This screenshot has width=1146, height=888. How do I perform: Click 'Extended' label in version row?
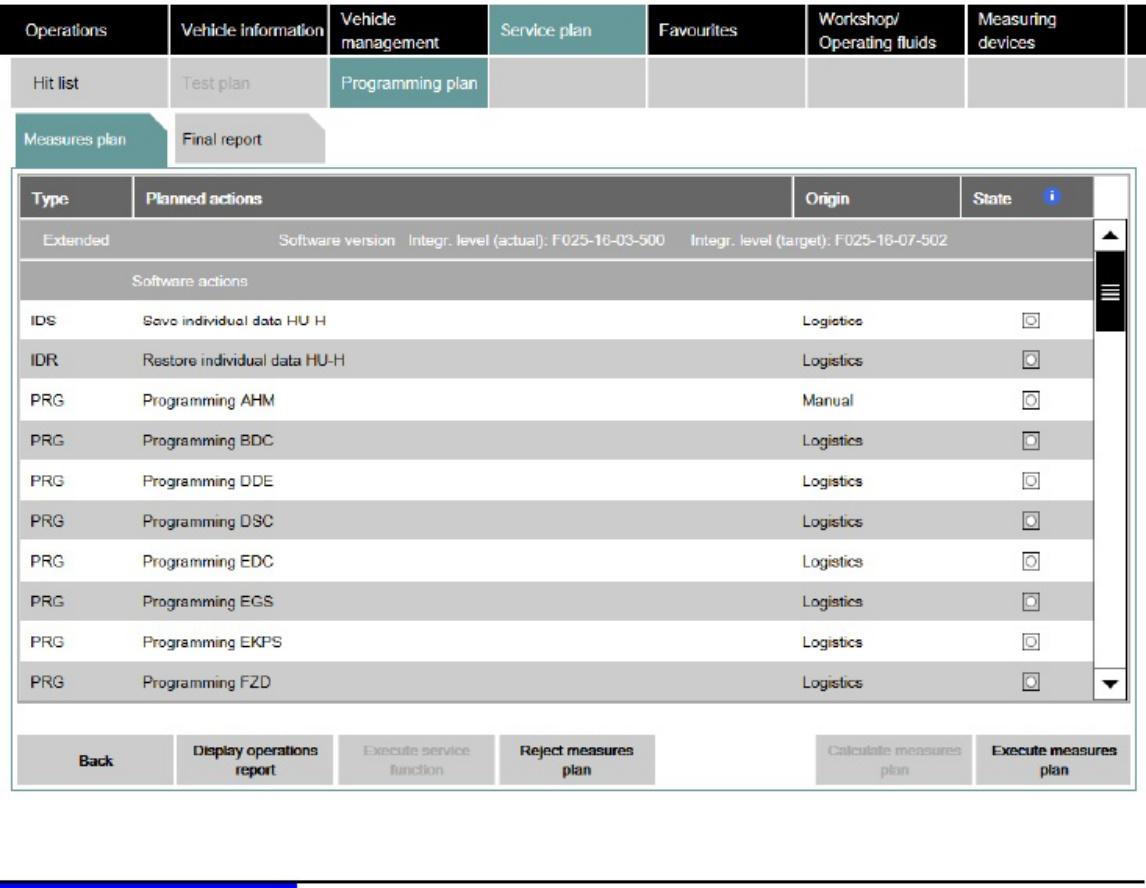tap(76, 240)
